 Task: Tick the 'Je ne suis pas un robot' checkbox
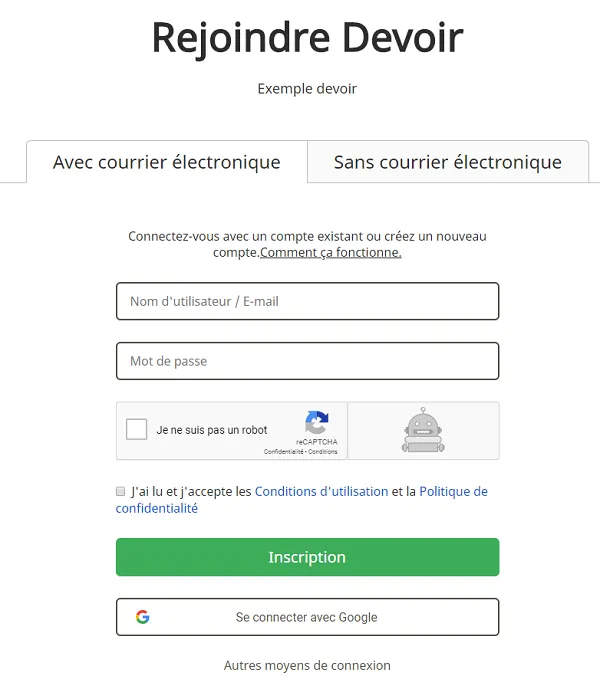pyautogui.click(x=136, y=429)
